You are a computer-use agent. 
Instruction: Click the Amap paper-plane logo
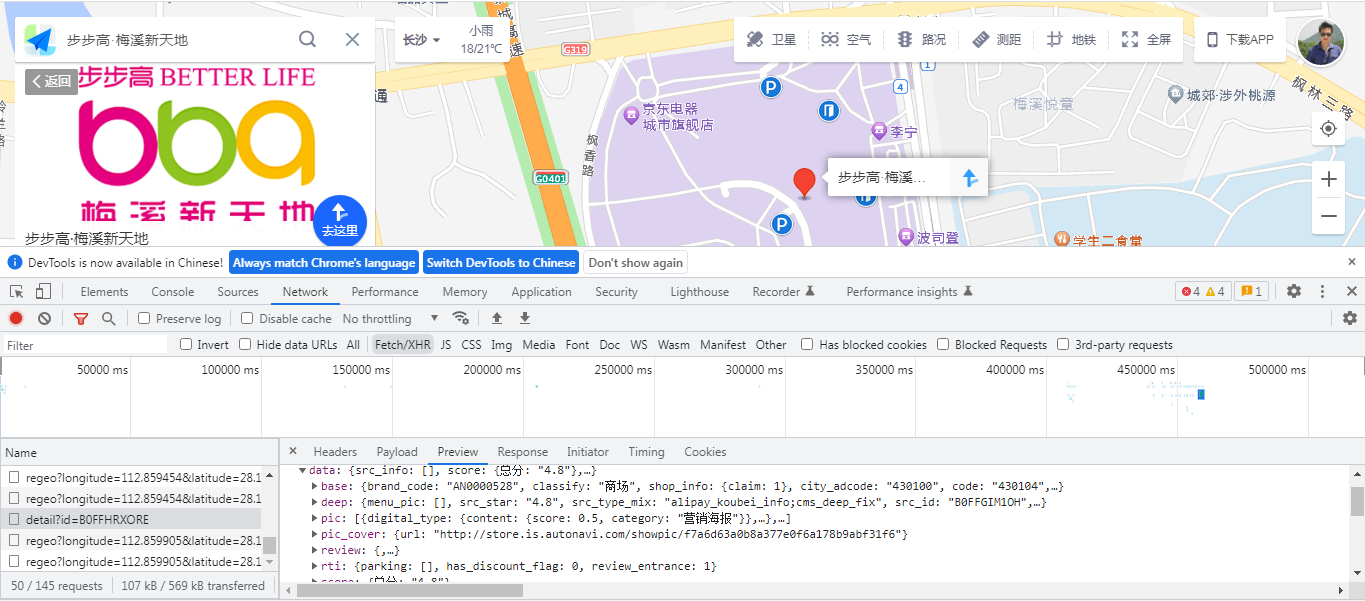(x=40, y=40)
